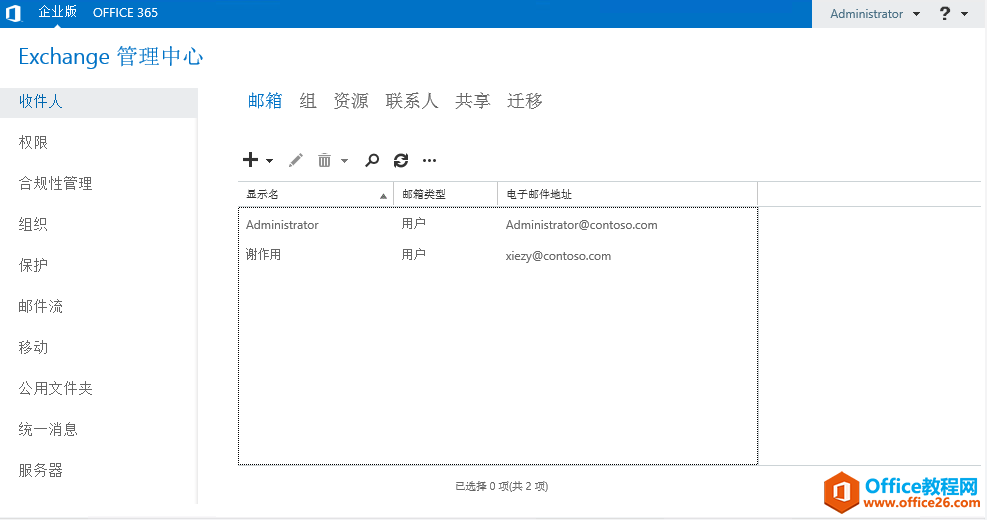
Task: Open the 企业版 header link
Action: coord(57,12)
